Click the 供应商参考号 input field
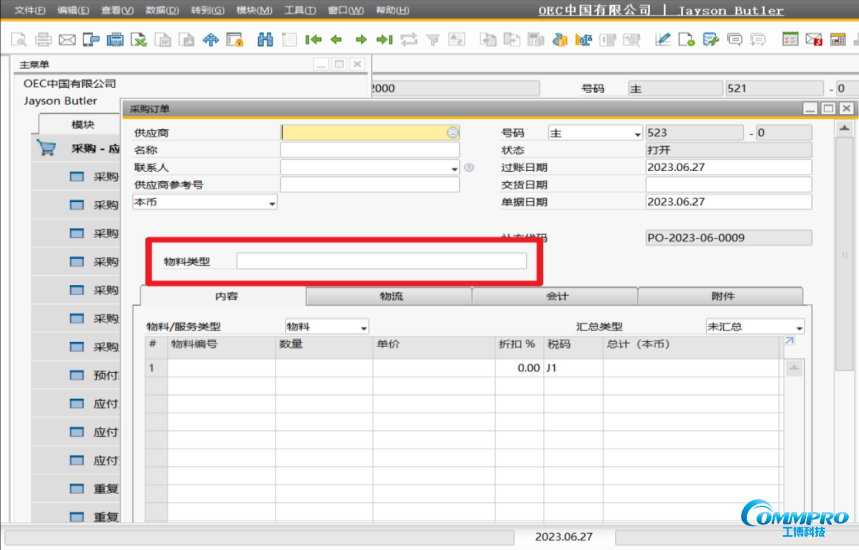The image size is (859, 550). click(370, 185)
